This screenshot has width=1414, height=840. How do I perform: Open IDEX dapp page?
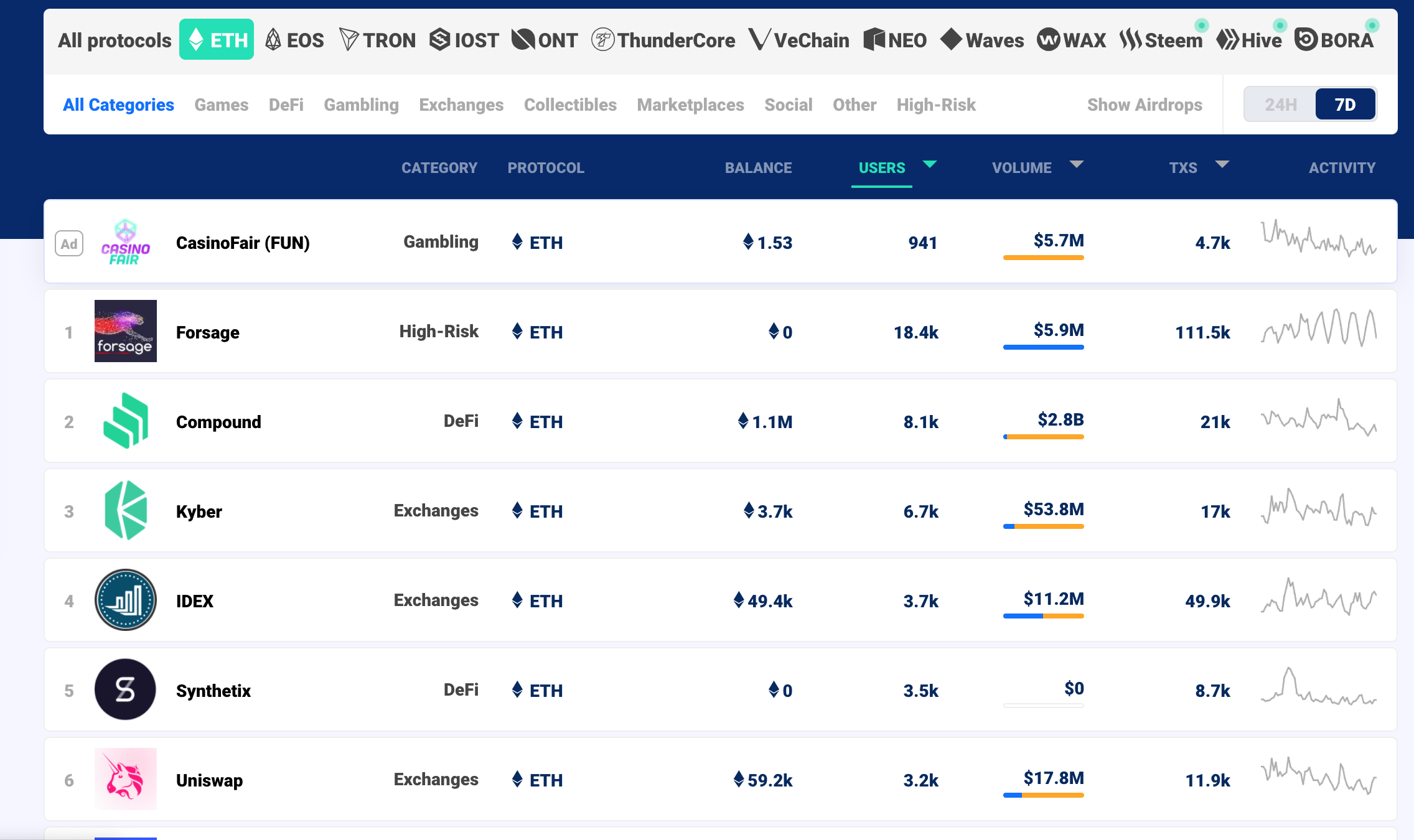(195, 601)
